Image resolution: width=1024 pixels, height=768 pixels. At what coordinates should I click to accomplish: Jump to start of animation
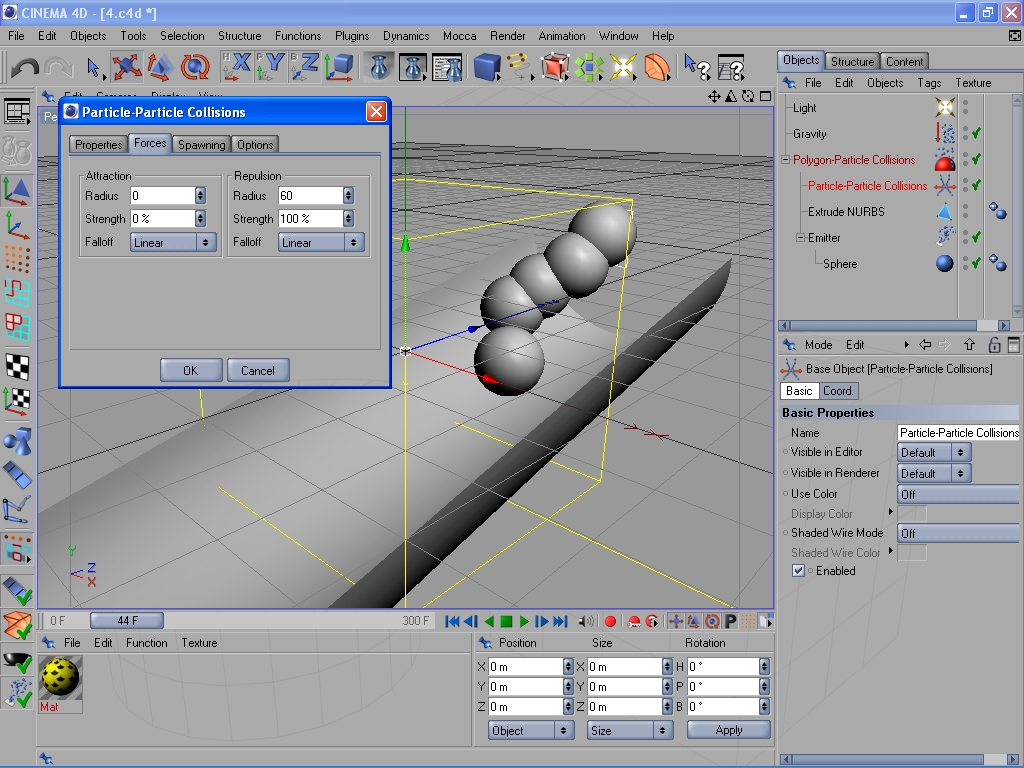(452, 622)
